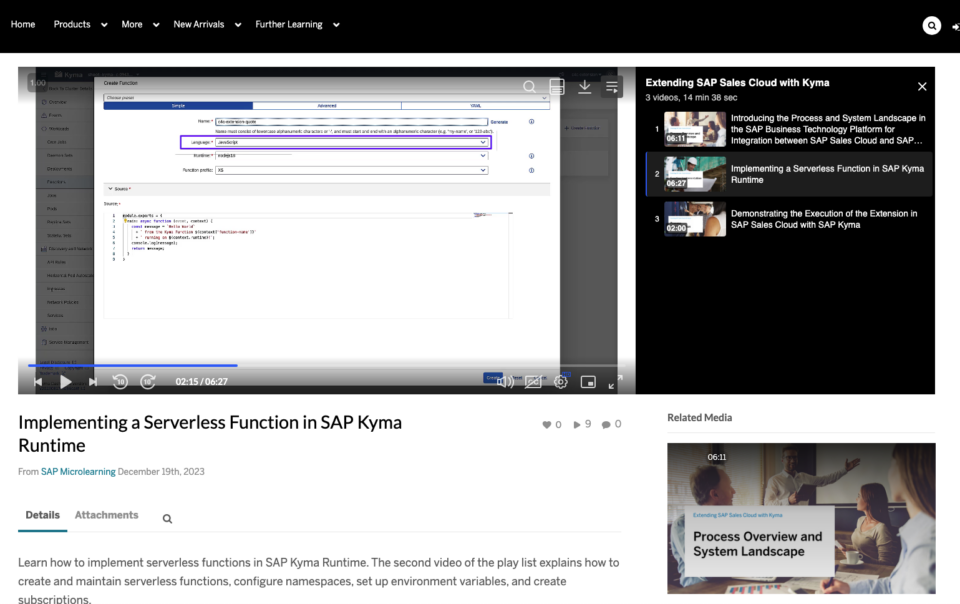The width and height of the screenshot is (960, 604).
Task: Mute the video using the speaker icon
Action: click(505, 382)
